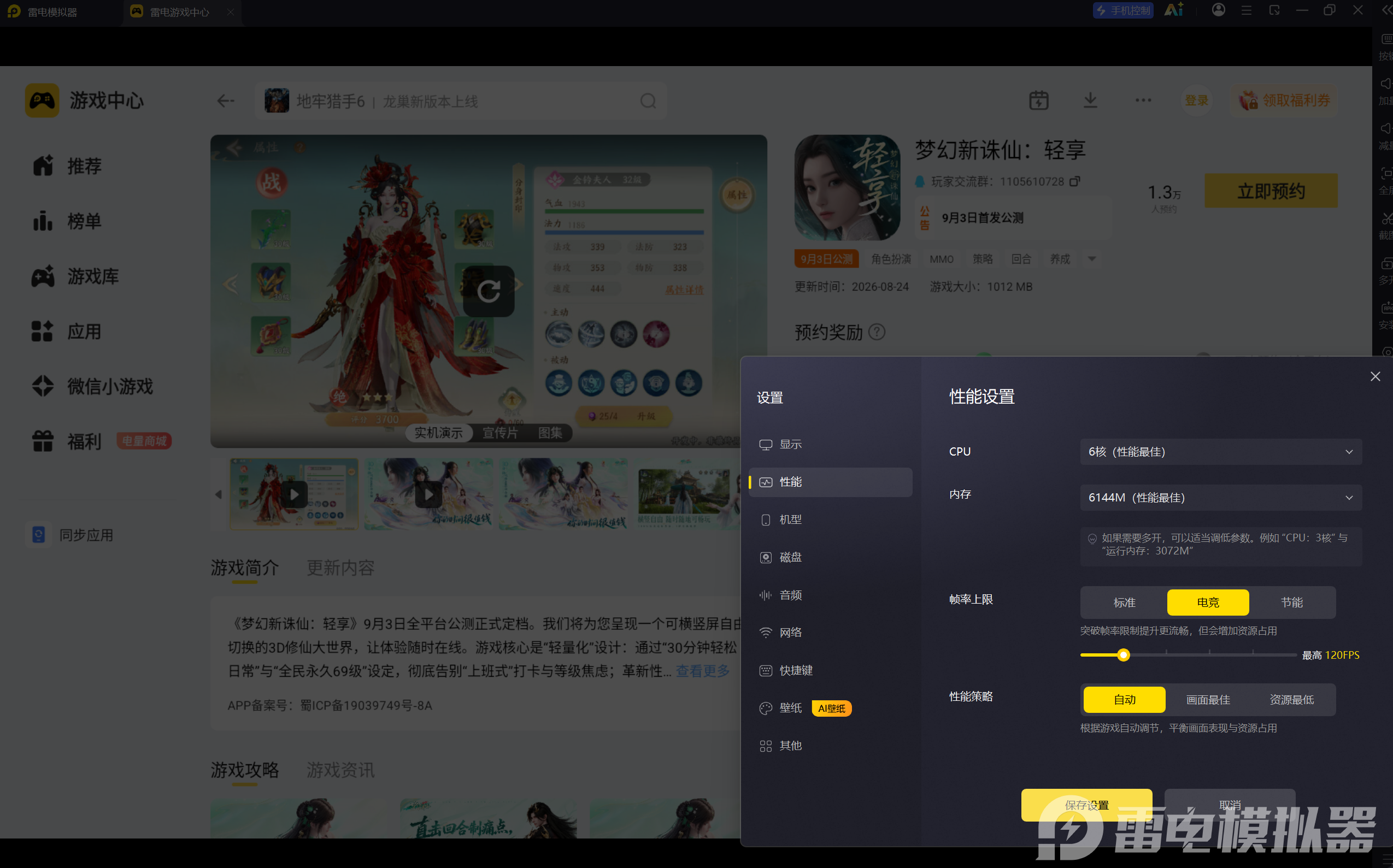Screen dimensions: 1393x868
Task: Click 保存设置 to save settings
Action: click(x=1086, y=805)
